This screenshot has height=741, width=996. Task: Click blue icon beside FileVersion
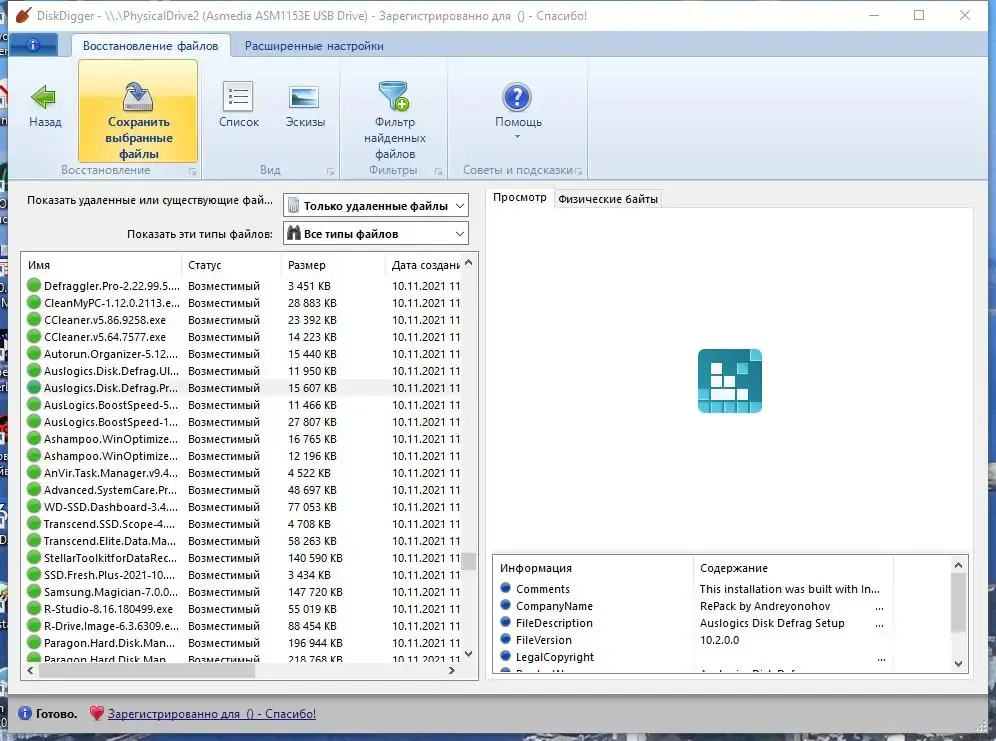[x=506, y=639]
